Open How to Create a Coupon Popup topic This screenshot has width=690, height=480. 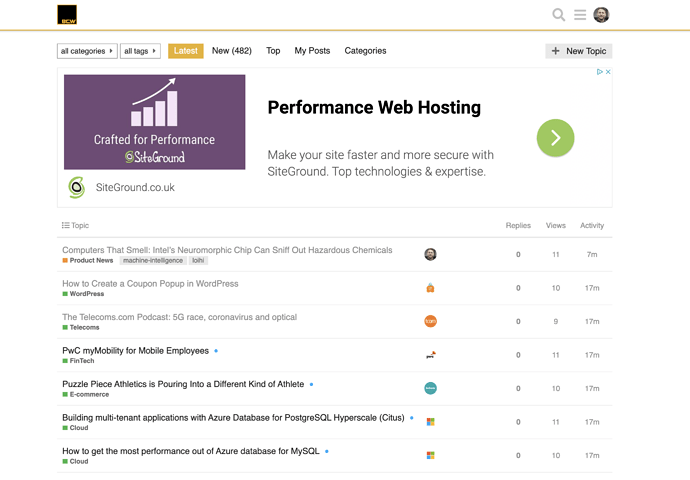click(x=150, y=284)
